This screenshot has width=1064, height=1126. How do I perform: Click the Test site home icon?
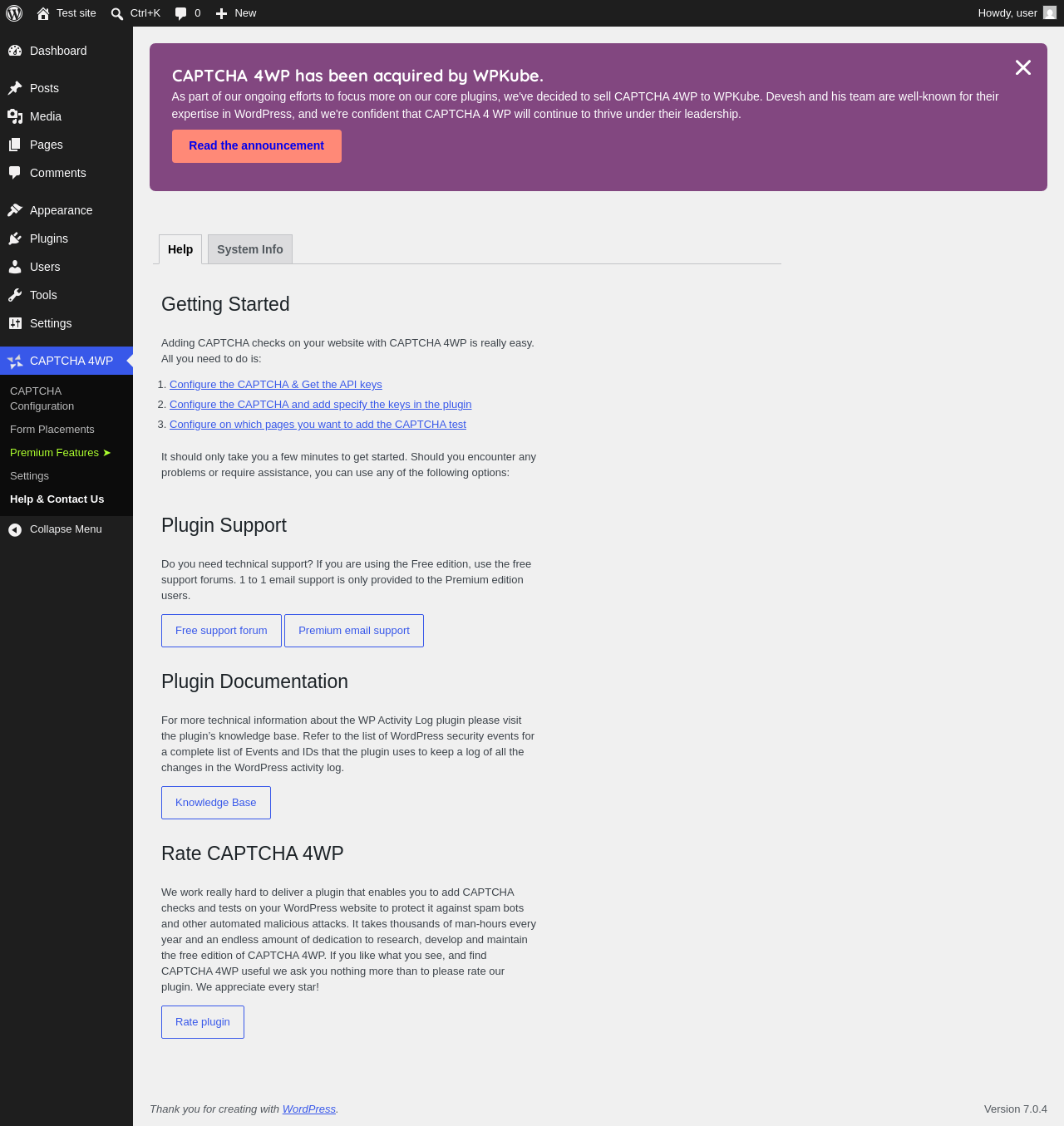tap(43, 13)
